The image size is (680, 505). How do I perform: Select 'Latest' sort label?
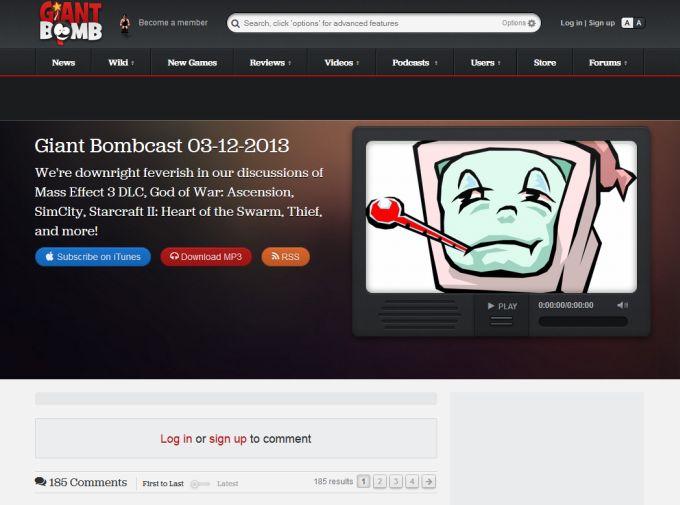228,484
